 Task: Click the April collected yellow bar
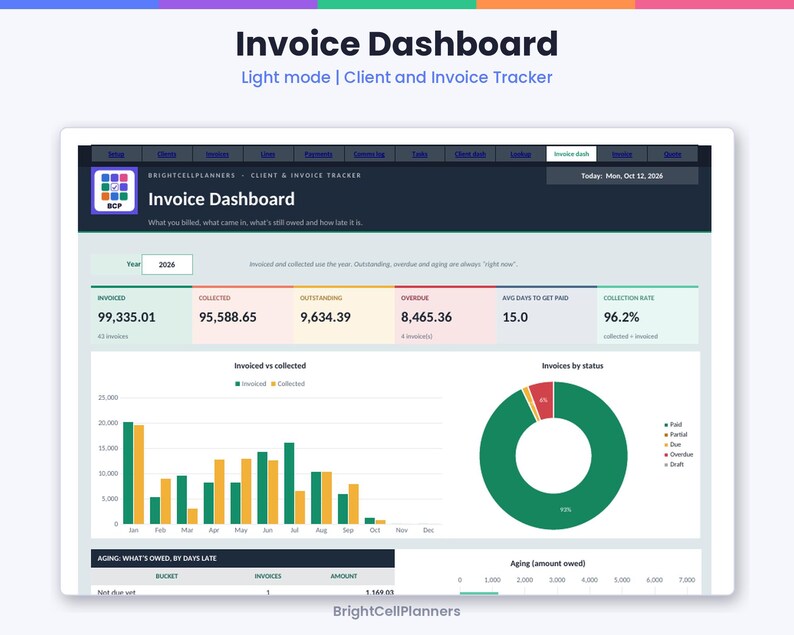(219, 492)
